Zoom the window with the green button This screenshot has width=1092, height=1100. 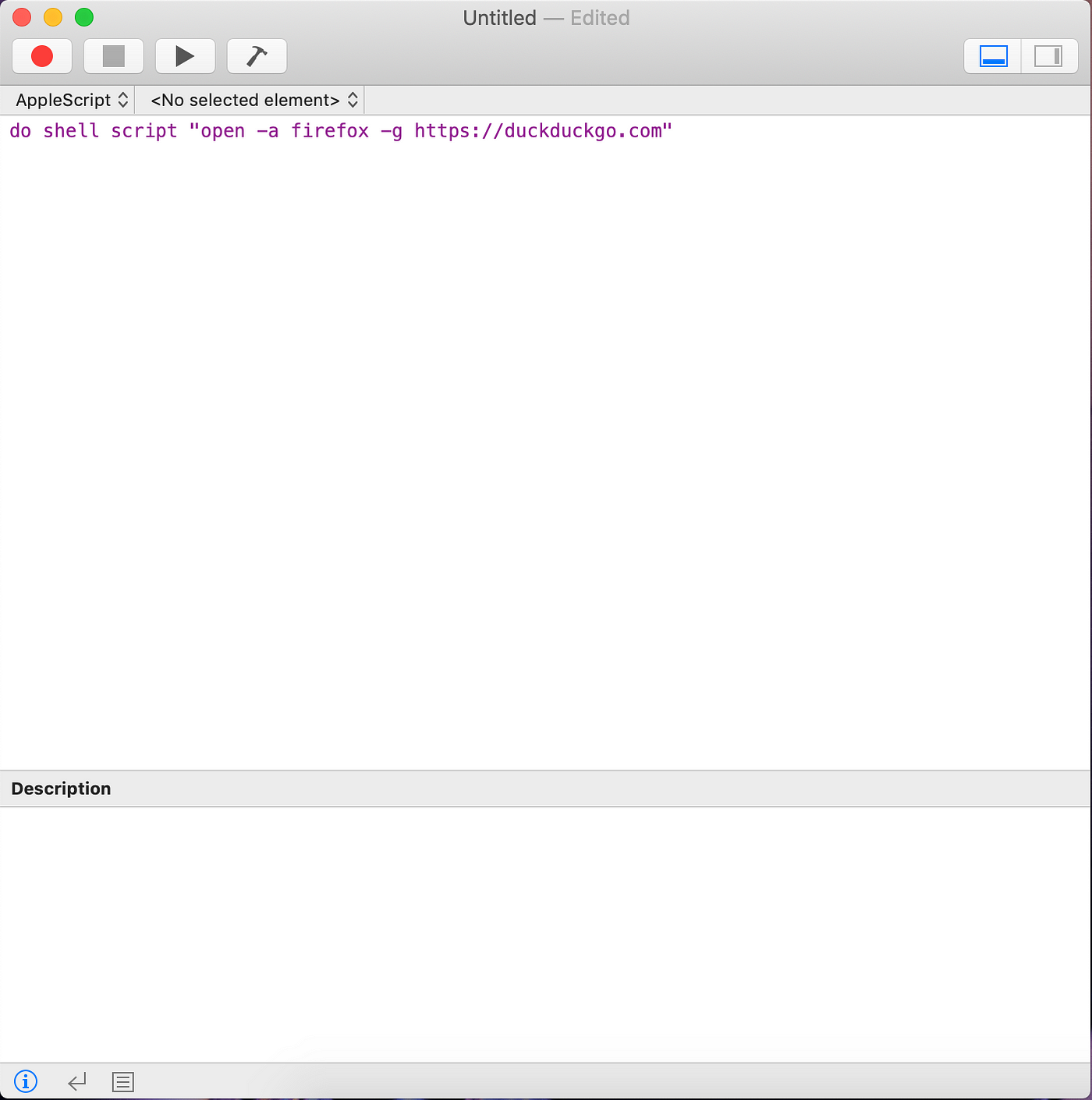84,17
